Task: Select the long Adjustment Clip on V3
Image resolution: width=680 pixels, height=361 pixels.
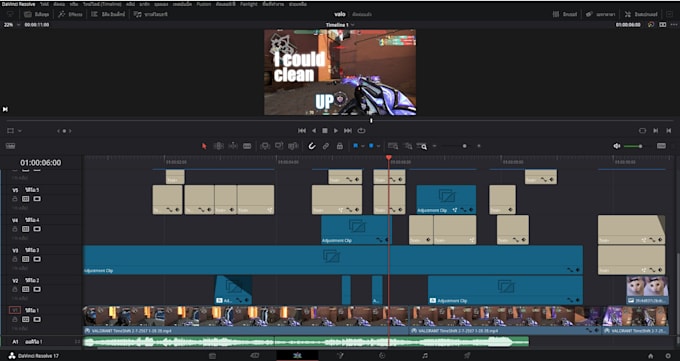Action: pyautogui.click(x=333, y=260)
